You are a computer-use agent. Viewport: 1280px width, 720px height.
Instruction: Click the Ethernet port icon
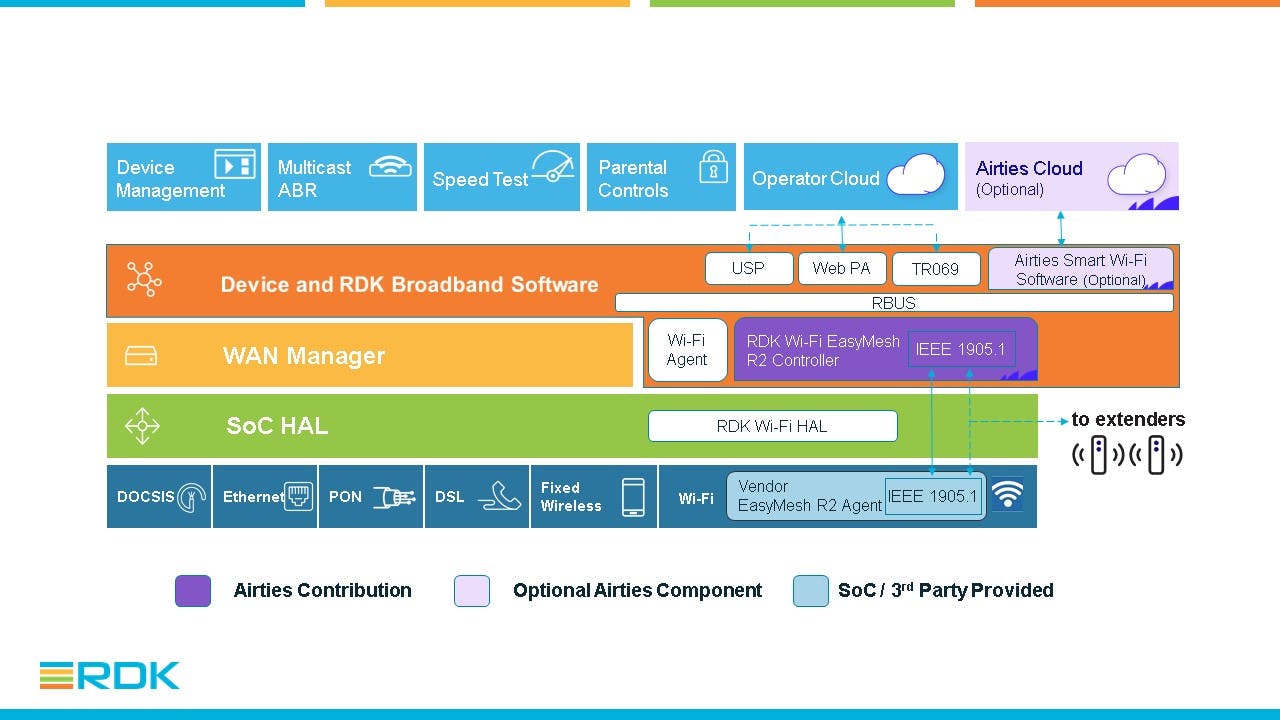click(x=298, y=497)
